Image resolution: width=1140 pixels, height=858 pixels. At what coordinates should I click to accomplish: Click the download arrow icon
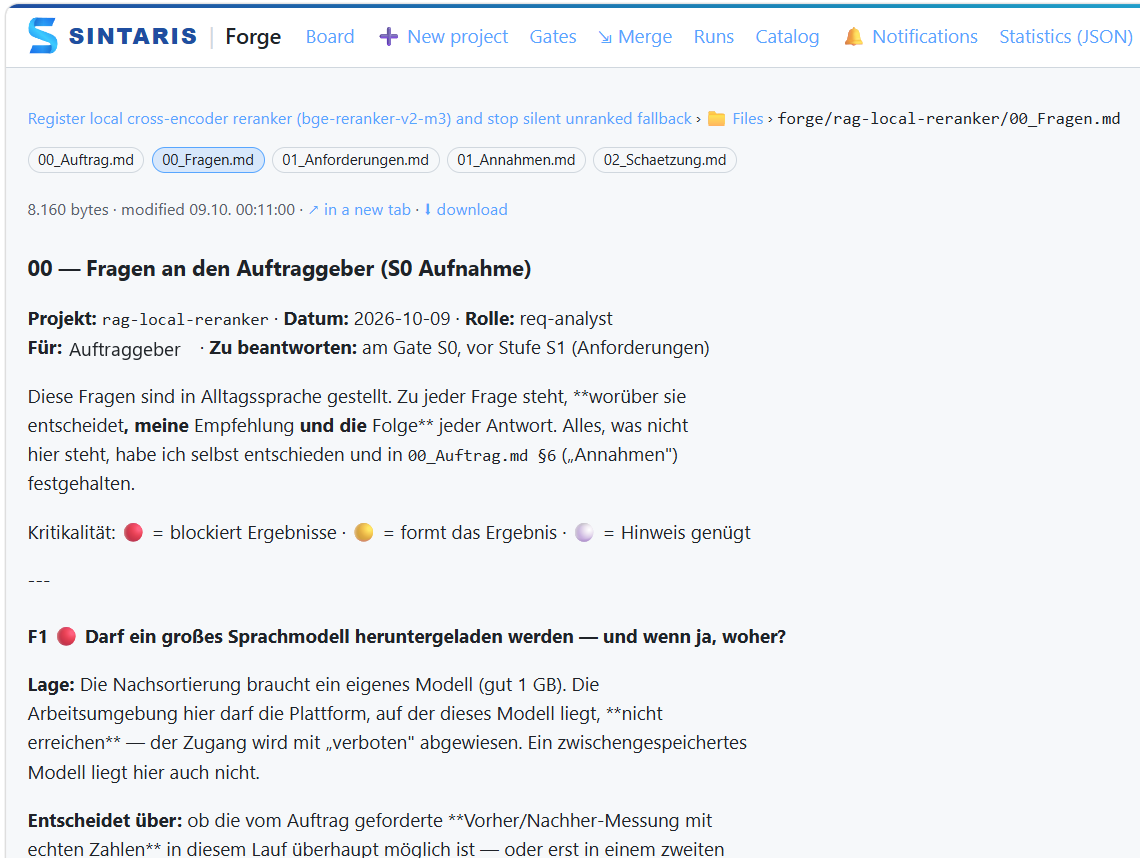tap(428, 209)
